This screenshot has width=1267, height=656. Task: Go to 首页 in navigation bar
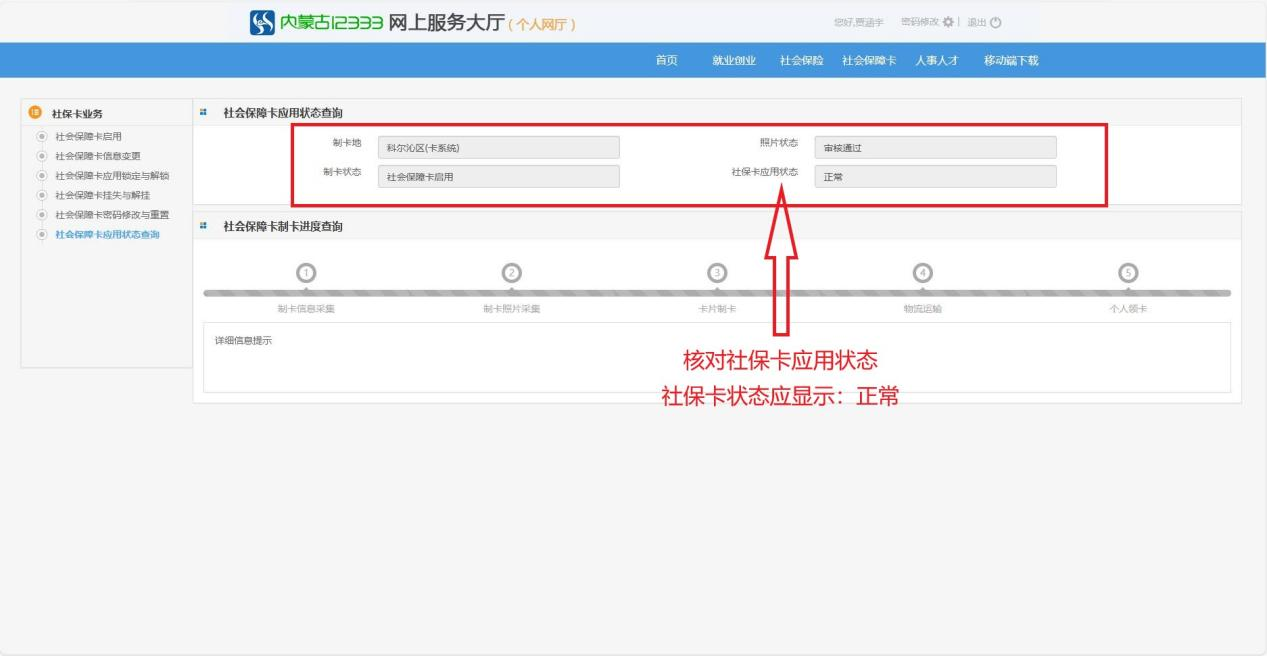666,61
